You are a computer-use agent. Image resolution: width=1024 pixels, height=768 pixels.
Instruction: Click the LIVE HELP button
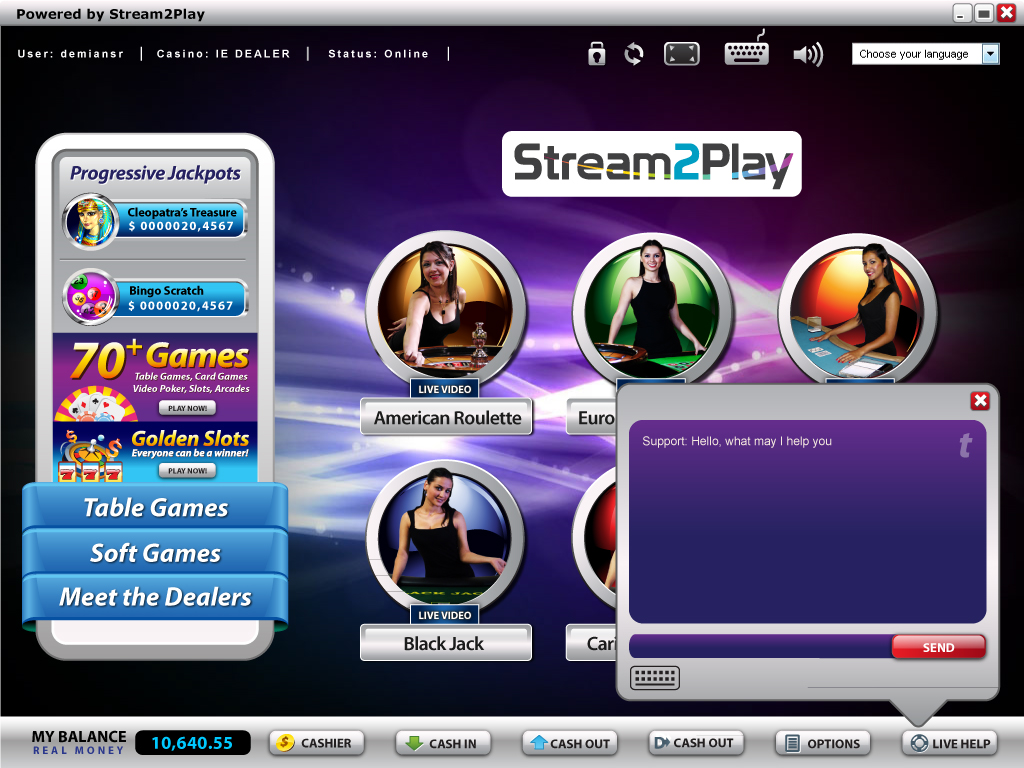[x=950, y=743]
